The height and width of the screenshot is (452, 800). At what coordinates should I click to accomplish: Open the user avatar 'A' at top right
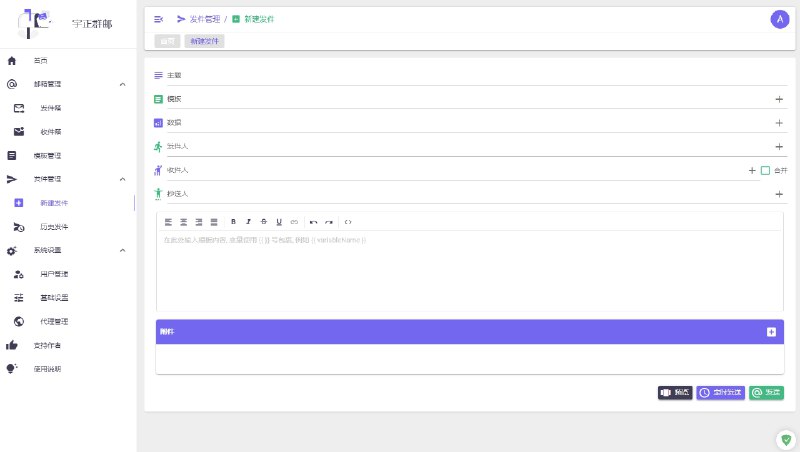[x=780, y=19]
